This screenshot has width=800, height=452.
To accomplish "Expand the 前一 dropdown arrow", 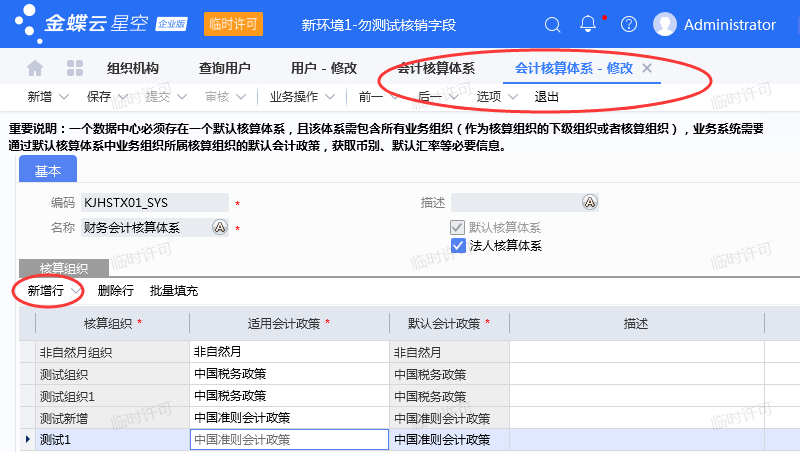I will click(x=394, y=96).
